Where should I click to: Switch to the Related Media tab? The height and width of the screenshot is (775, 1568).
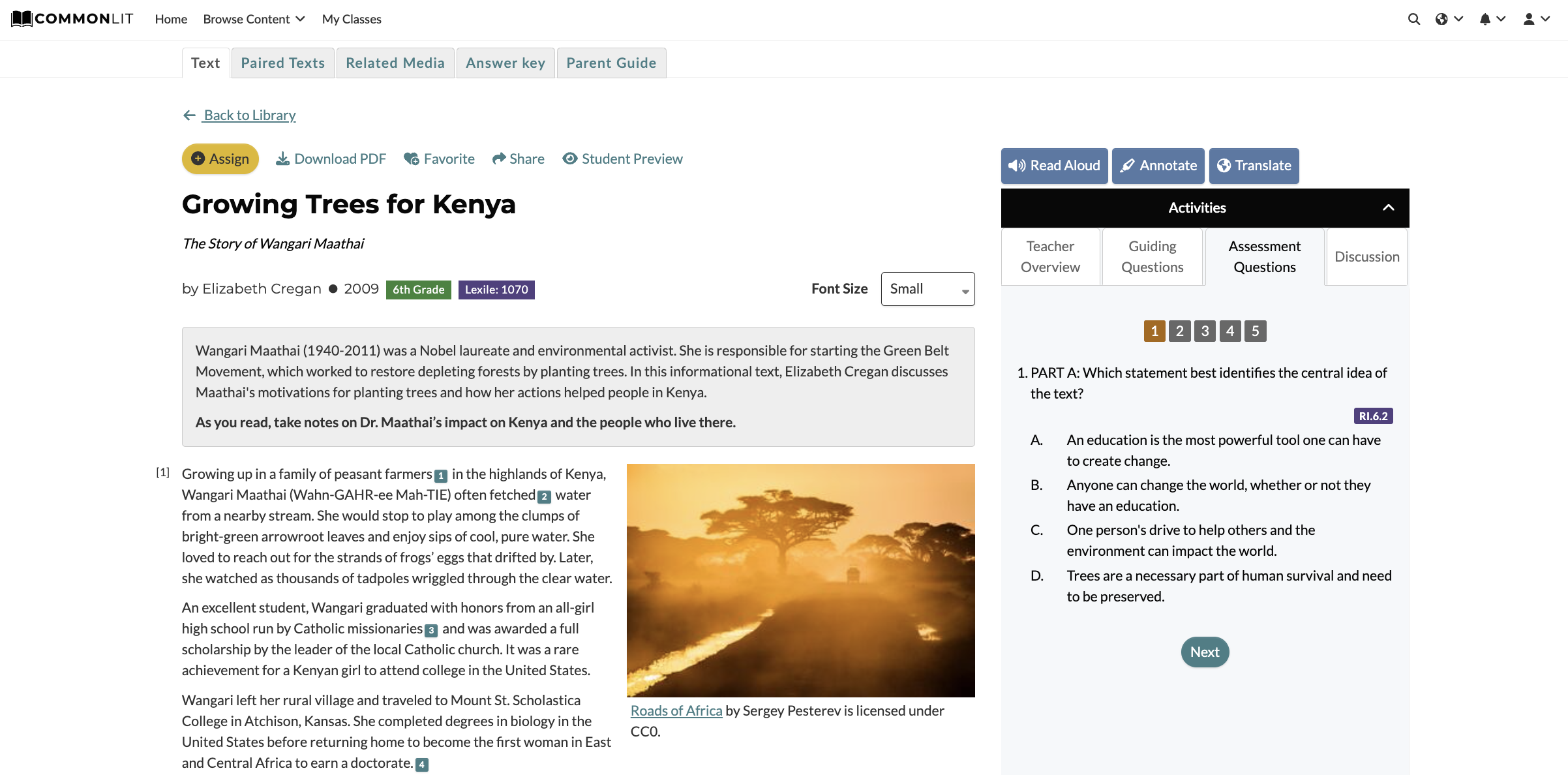coord(395,63)
